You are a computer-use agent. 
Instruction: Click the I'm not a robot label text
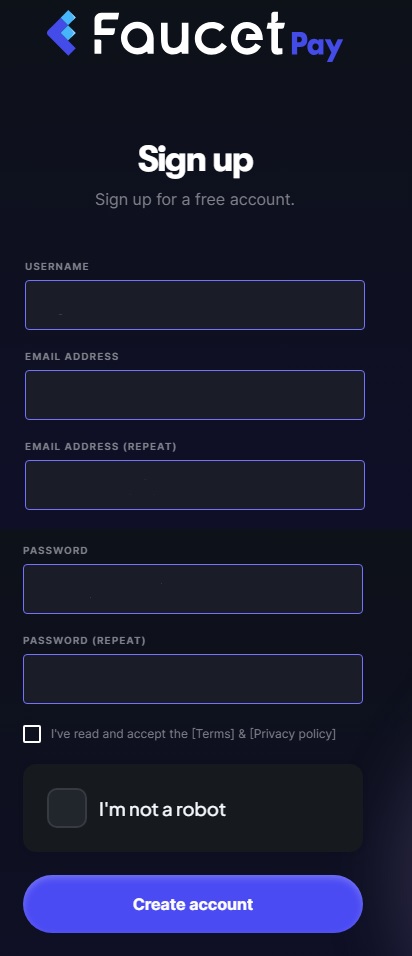tap(163, 809)
